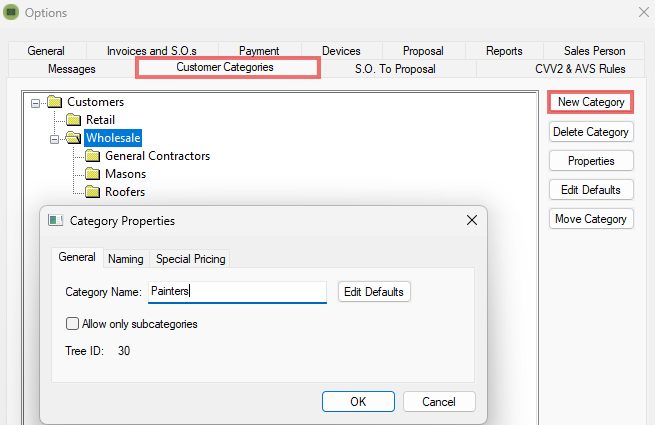The width and height of the screenshot is (655, 425).
Task: Click the Masons folder icon
Action: [x=93, y=174]
